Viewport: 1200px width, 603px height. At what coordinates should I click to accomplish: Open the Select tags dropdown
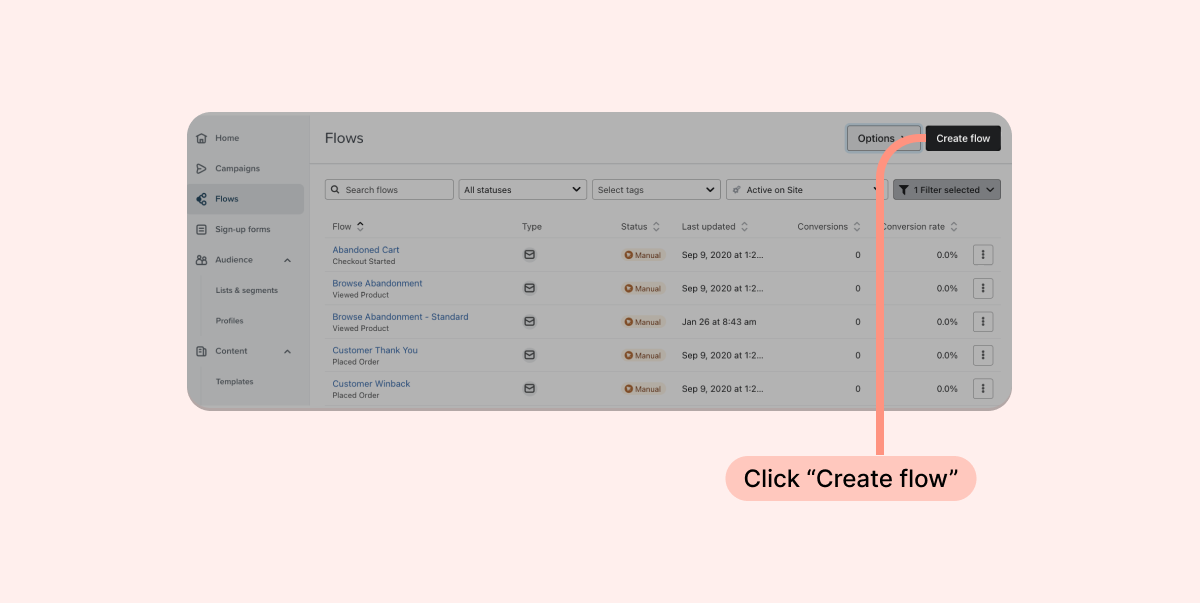pos(656,190)
